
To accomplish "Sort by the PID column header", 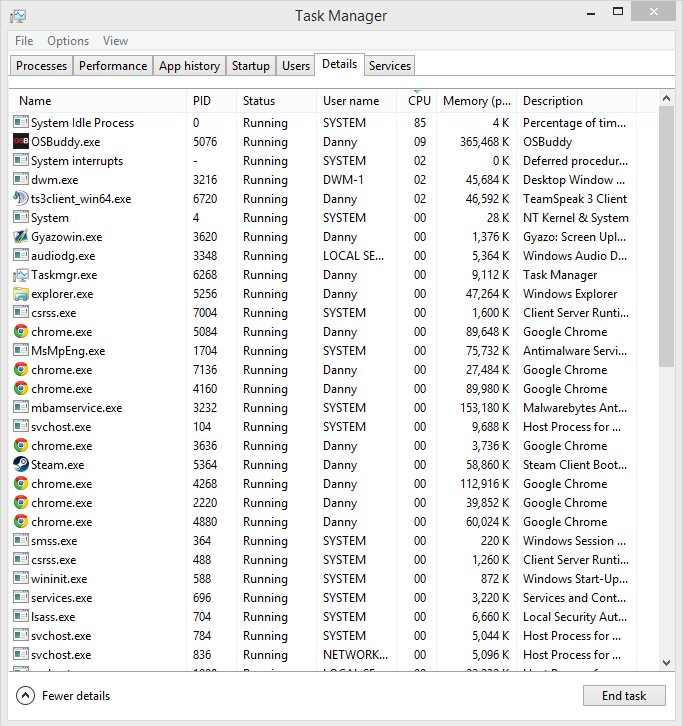I will 211,101.
